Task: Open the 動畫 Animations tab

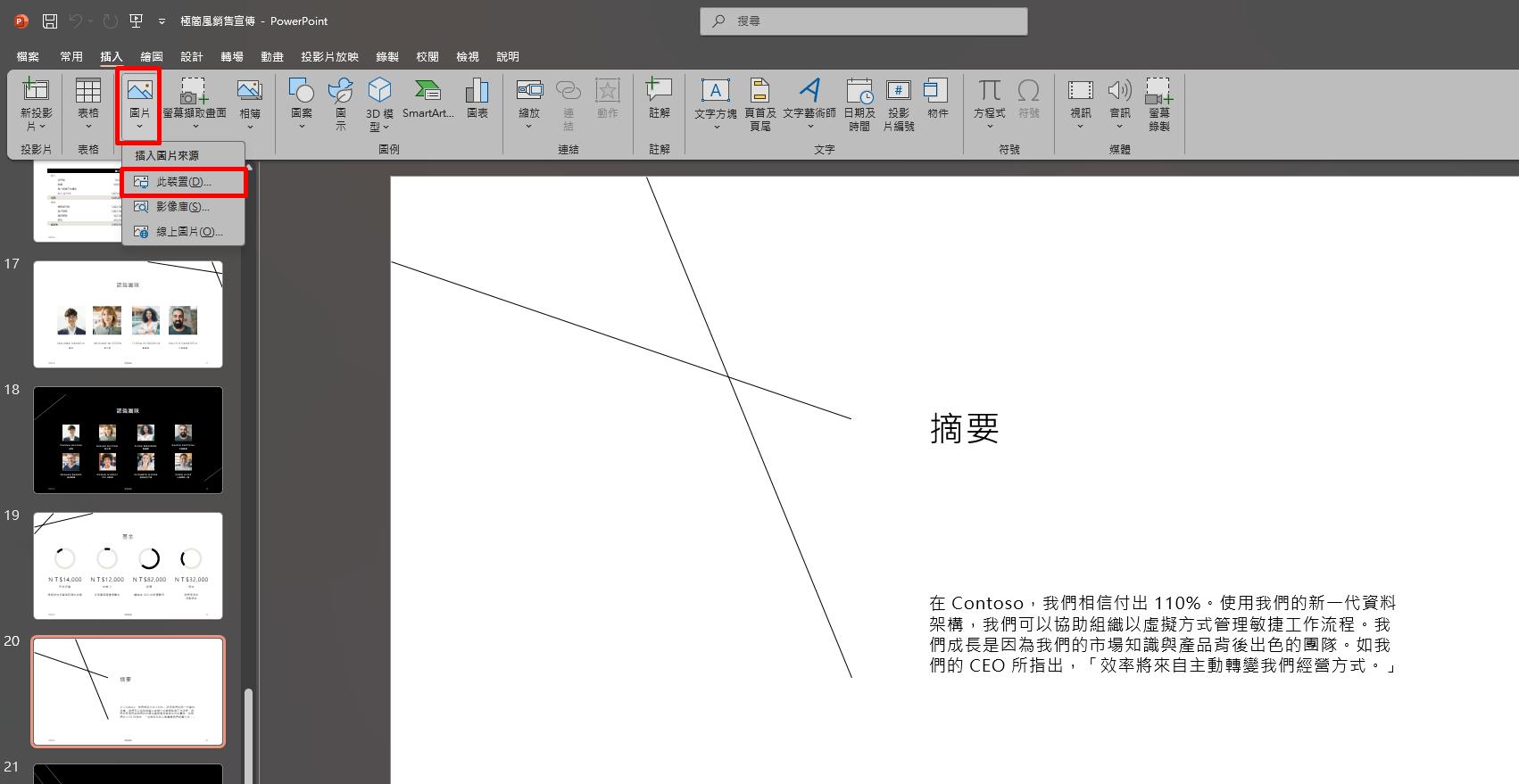Action: point(272,56)
